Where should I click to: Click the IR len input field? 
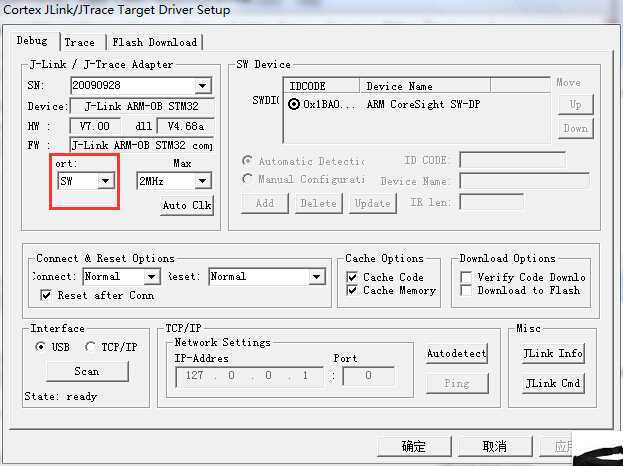(491, 202)
